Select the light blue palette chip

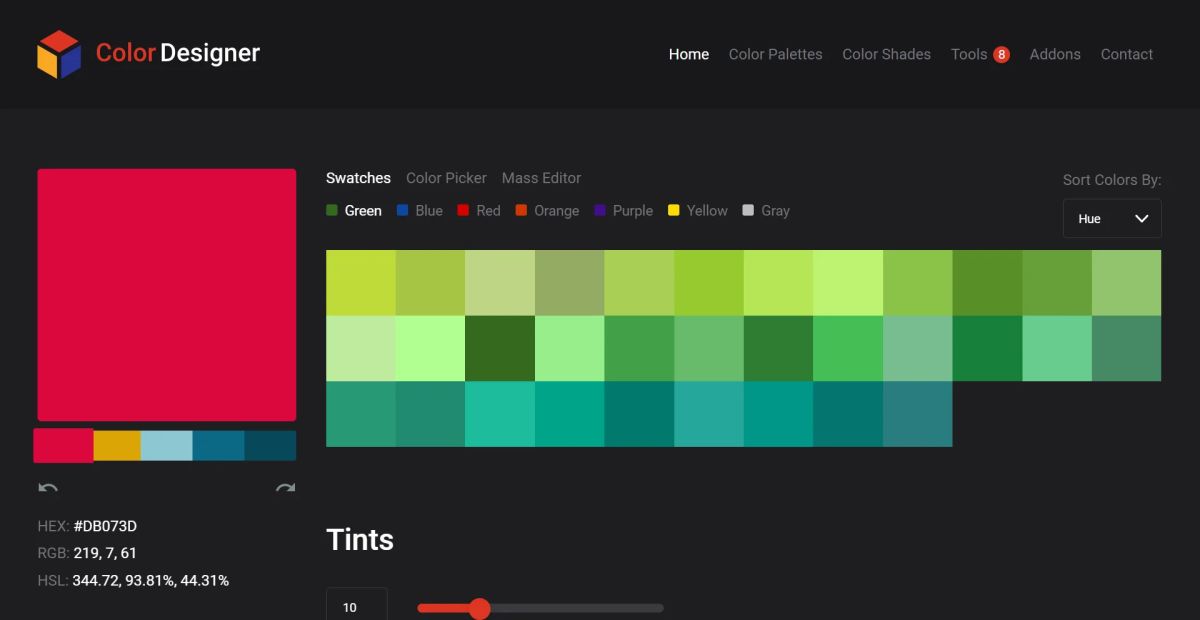(x=167, y=446)
